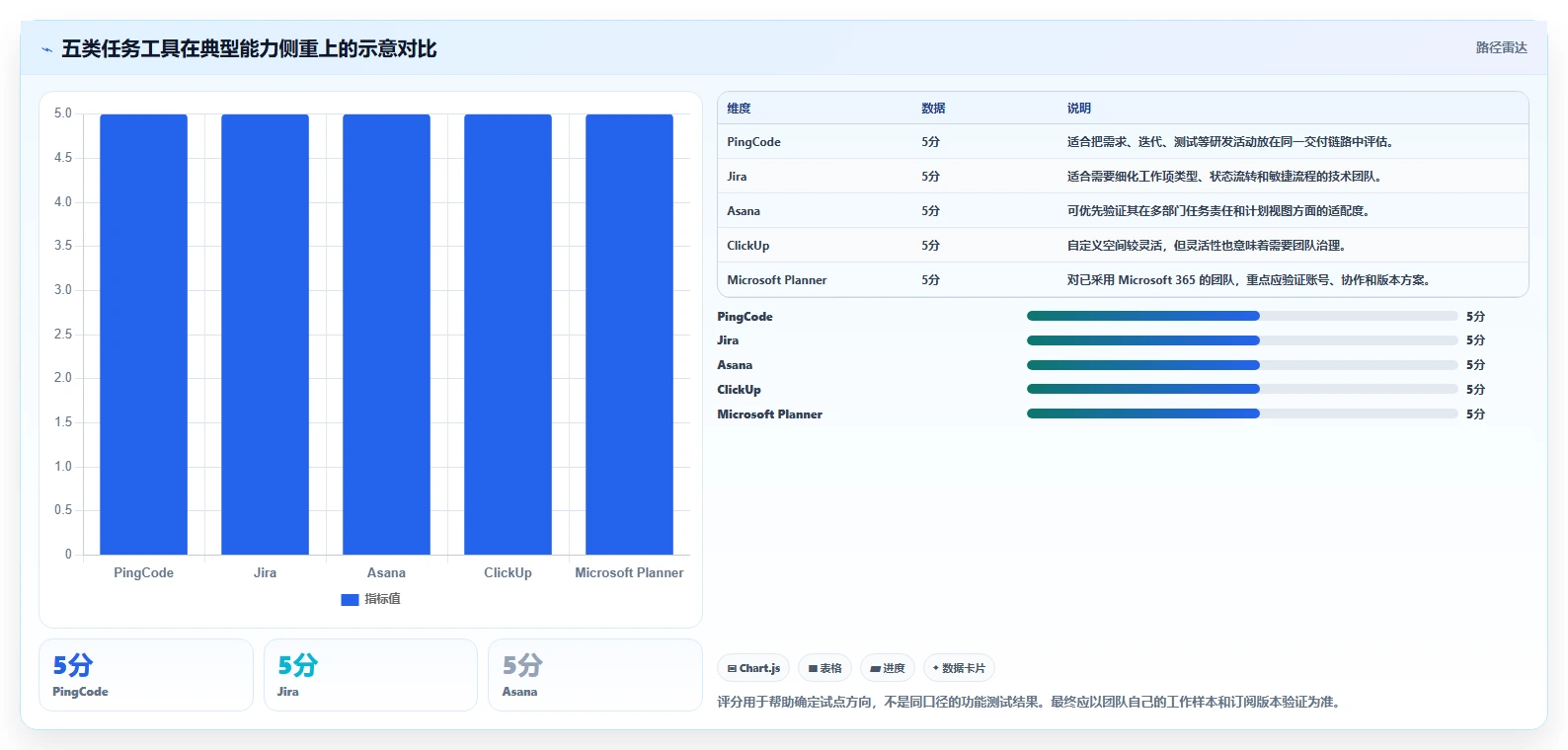Image resolution: width=1568 pixels, height=750 pixels.
Task: Click the 数据 column header
Action: tap(933, 109)
